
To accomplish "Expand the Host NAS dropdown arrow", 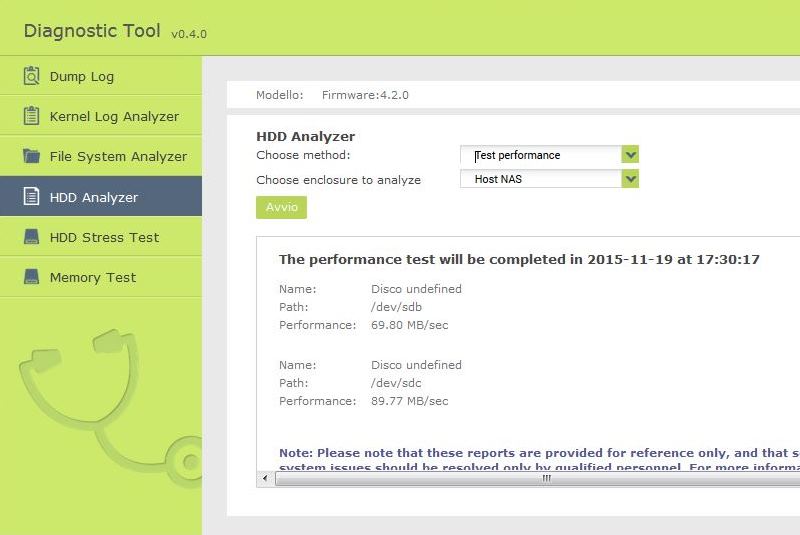I will point(630,179).
